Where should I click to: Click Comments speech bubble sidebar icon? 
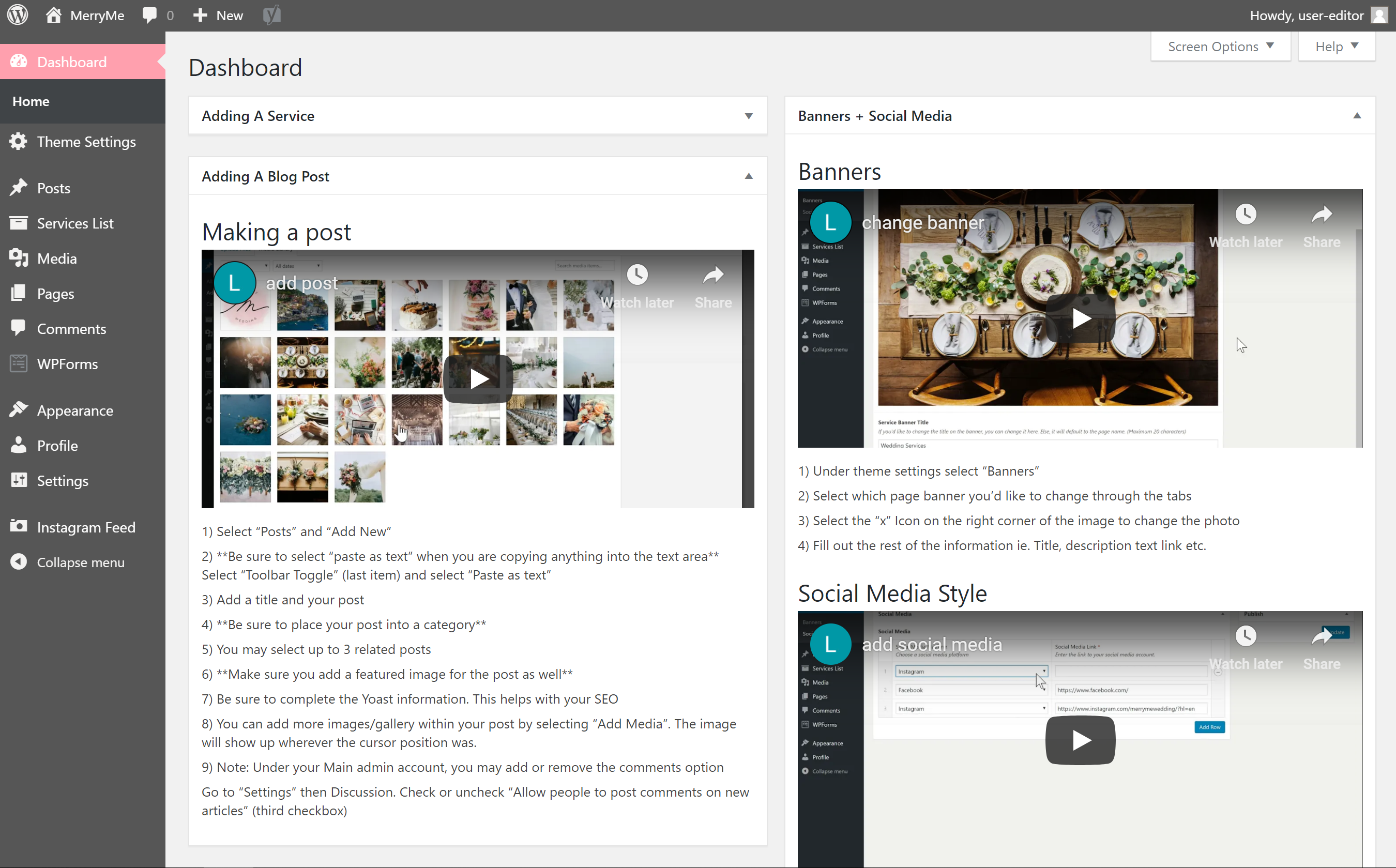point(19,328)
